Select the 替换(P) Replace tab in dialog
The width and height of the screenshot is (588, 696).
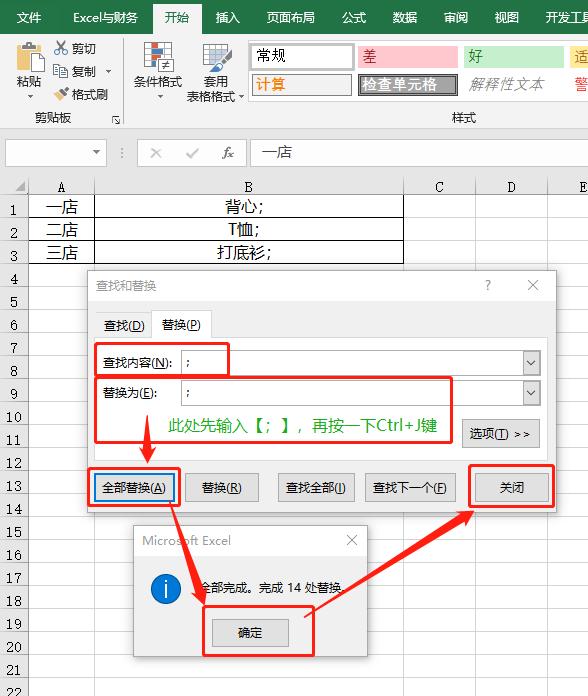click(x=181, y=325)
